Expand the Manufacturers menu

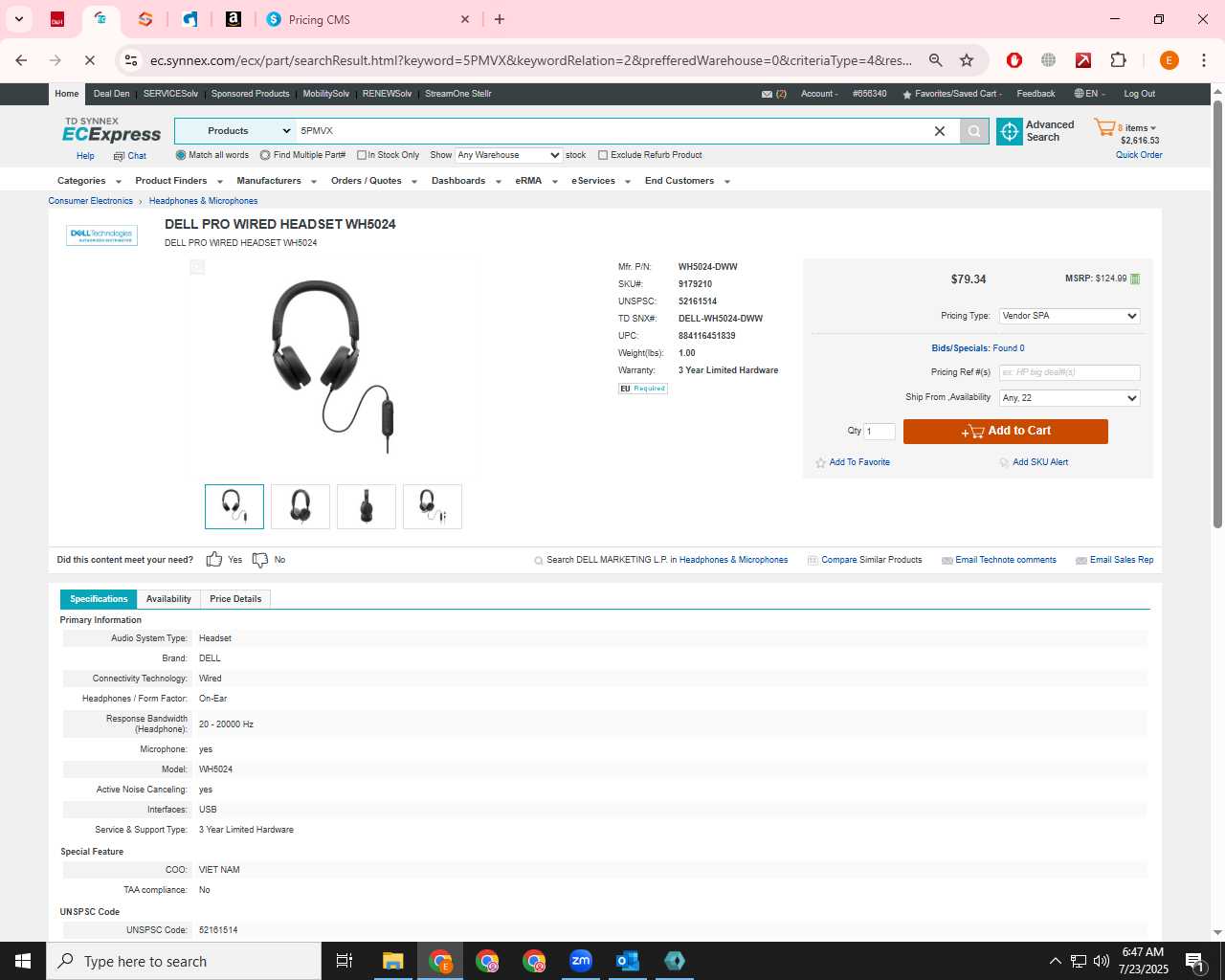coord(277,181)
